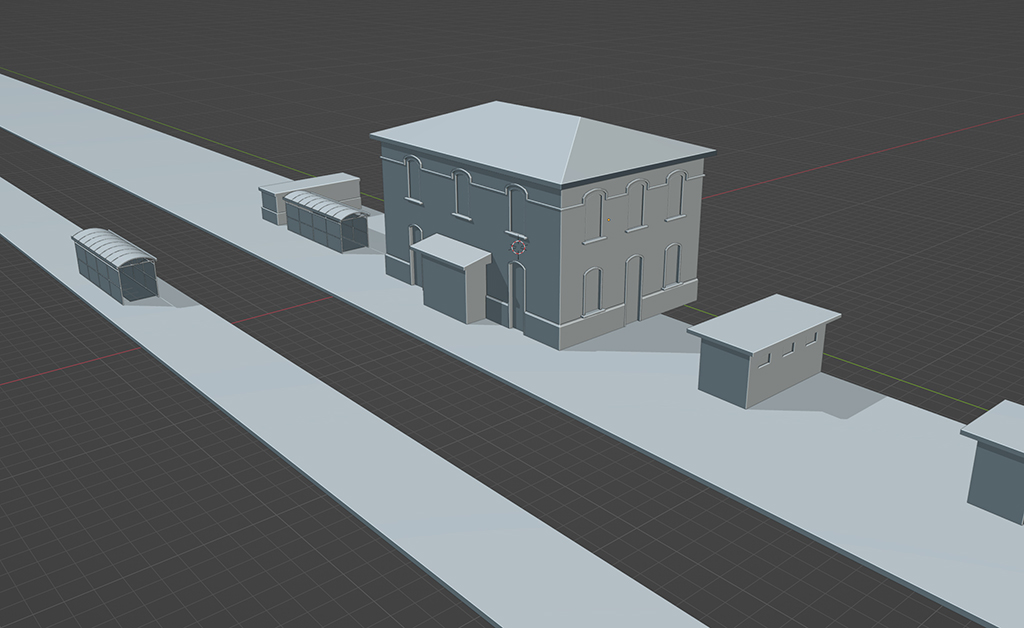Select the small hut with three slit windows

763,351
